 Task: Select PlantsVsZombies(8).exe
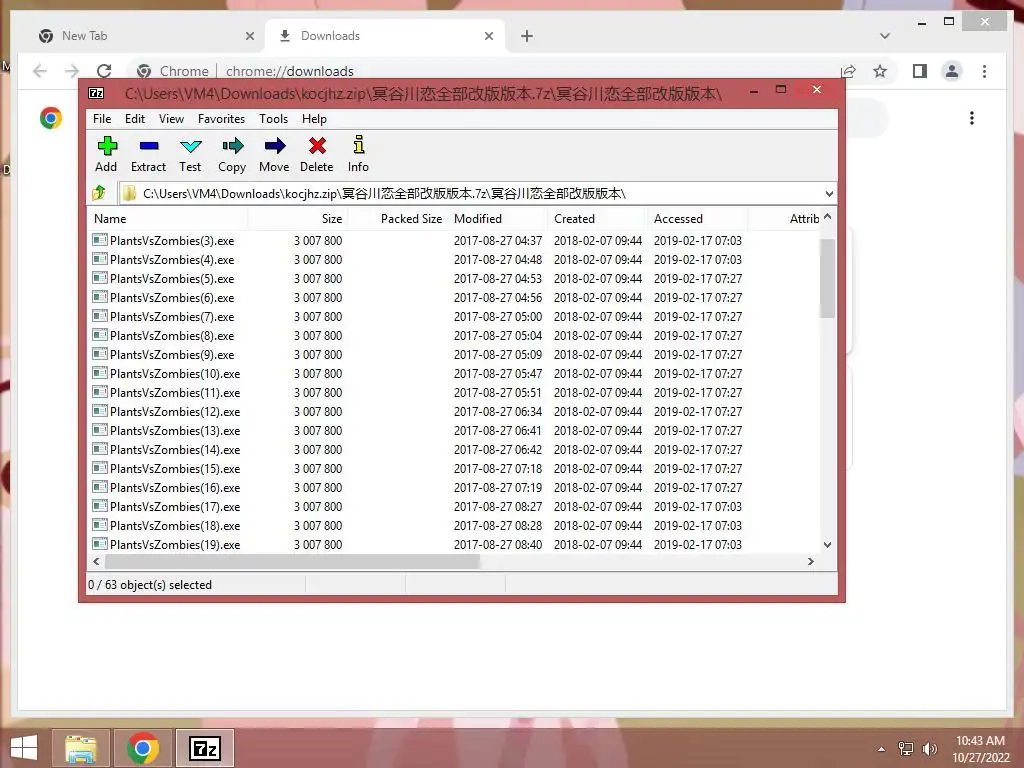point(172,336)
